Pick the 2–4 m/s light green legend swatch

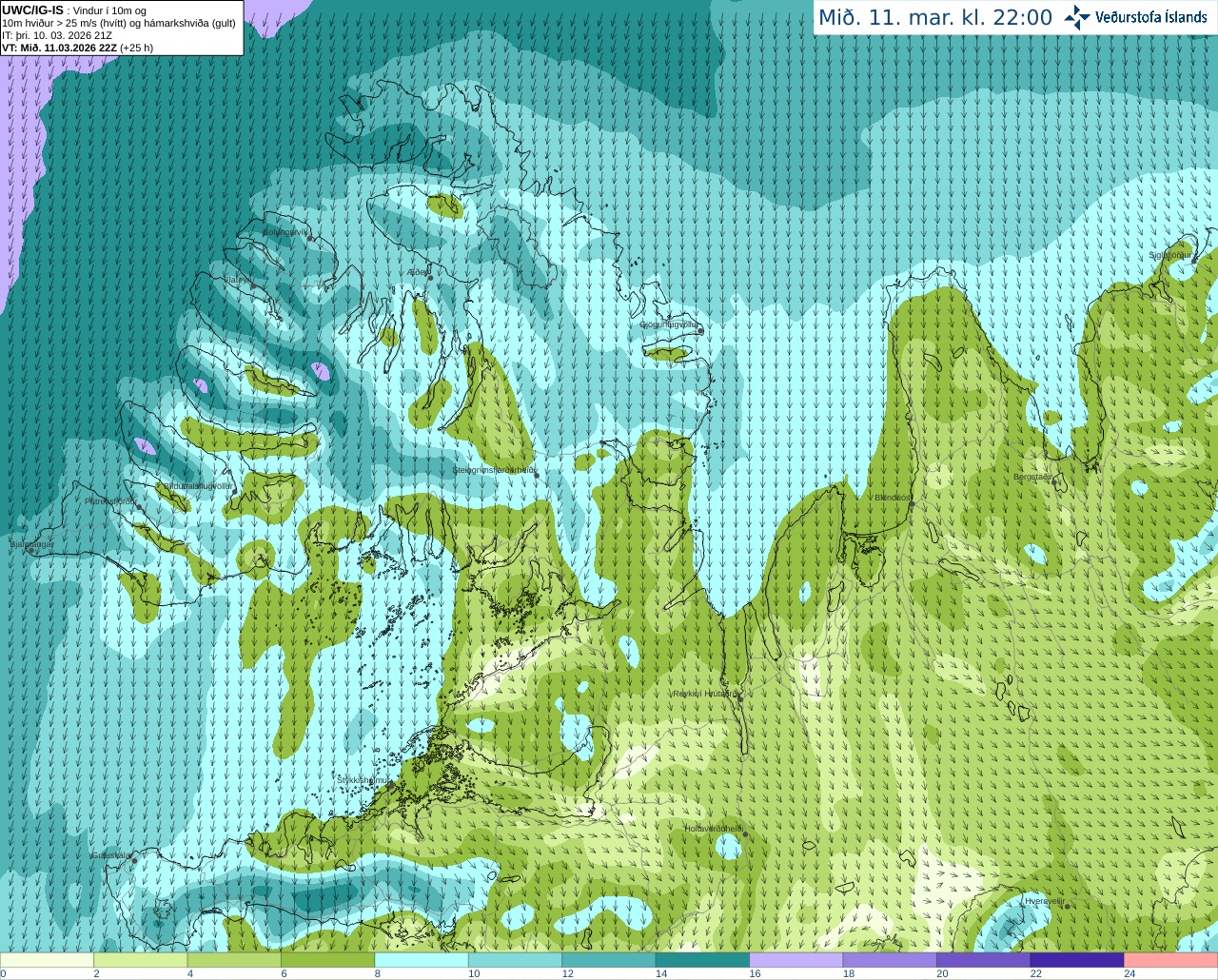pyautogui.click(x=141, y=960)
